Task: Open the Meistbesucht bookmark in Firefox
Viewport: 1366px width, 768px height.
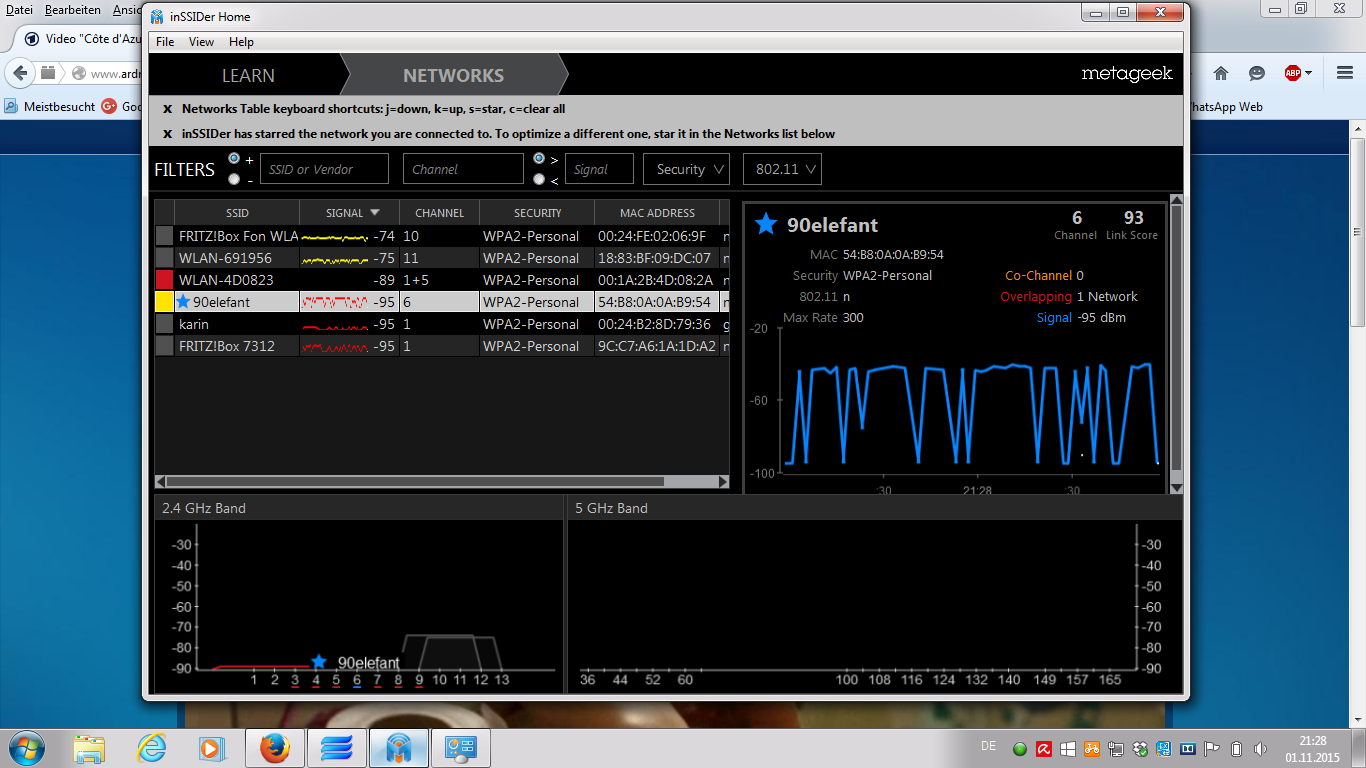Action: (50, 107)
